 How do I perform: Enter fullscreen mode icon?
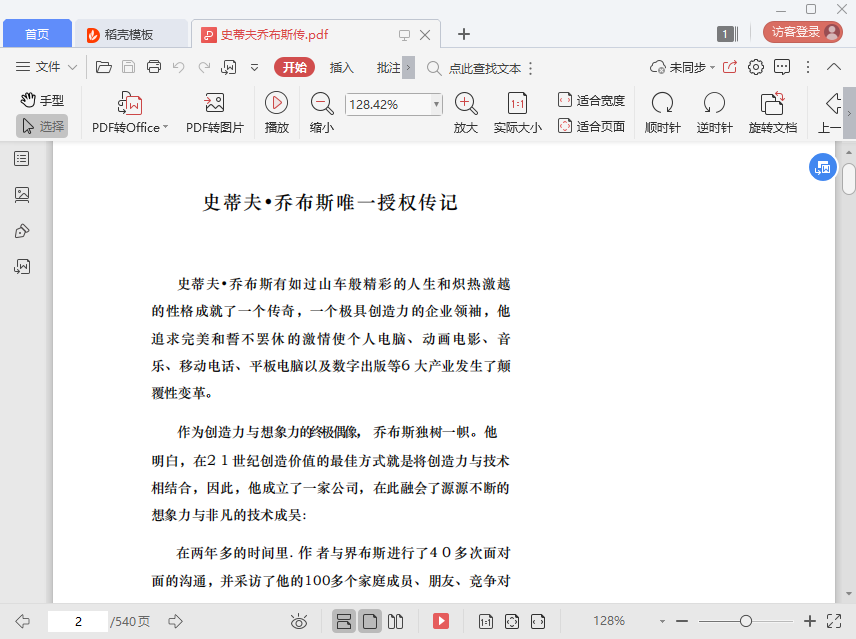click(834, 621)
